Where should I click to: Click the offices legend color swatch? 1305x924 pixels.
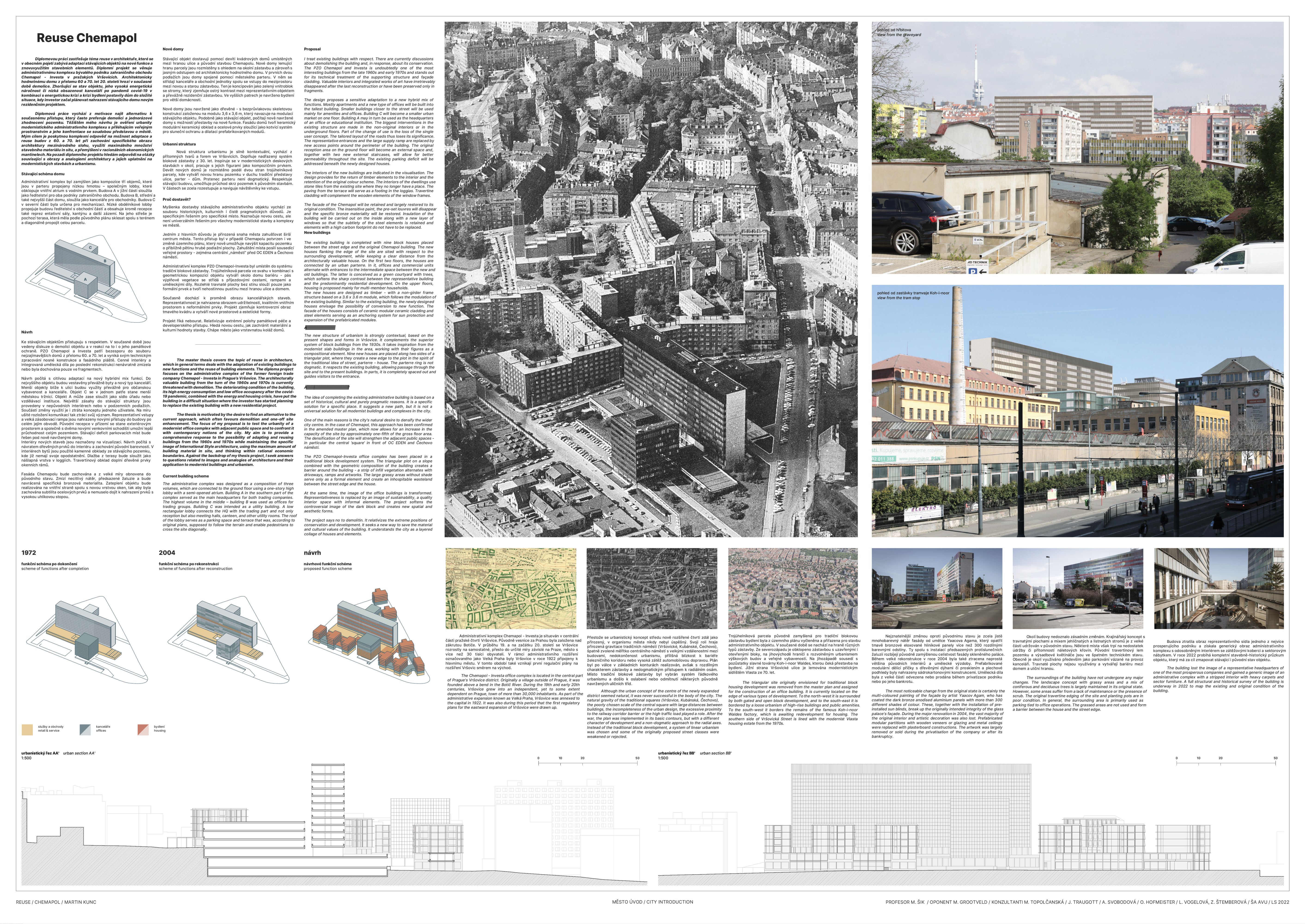click(85, 729)
